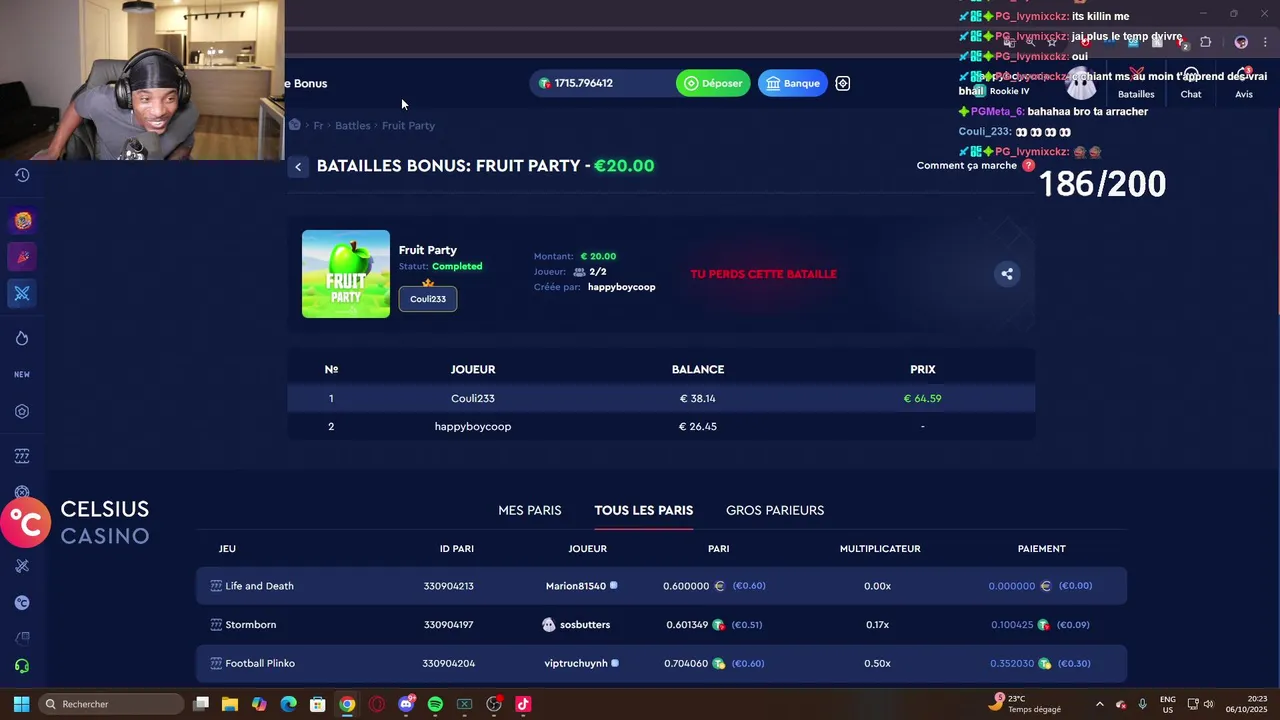Open the party rocket icon in sidebar
This screenshot has height=720, width=1280.
[x=22, y=257]
